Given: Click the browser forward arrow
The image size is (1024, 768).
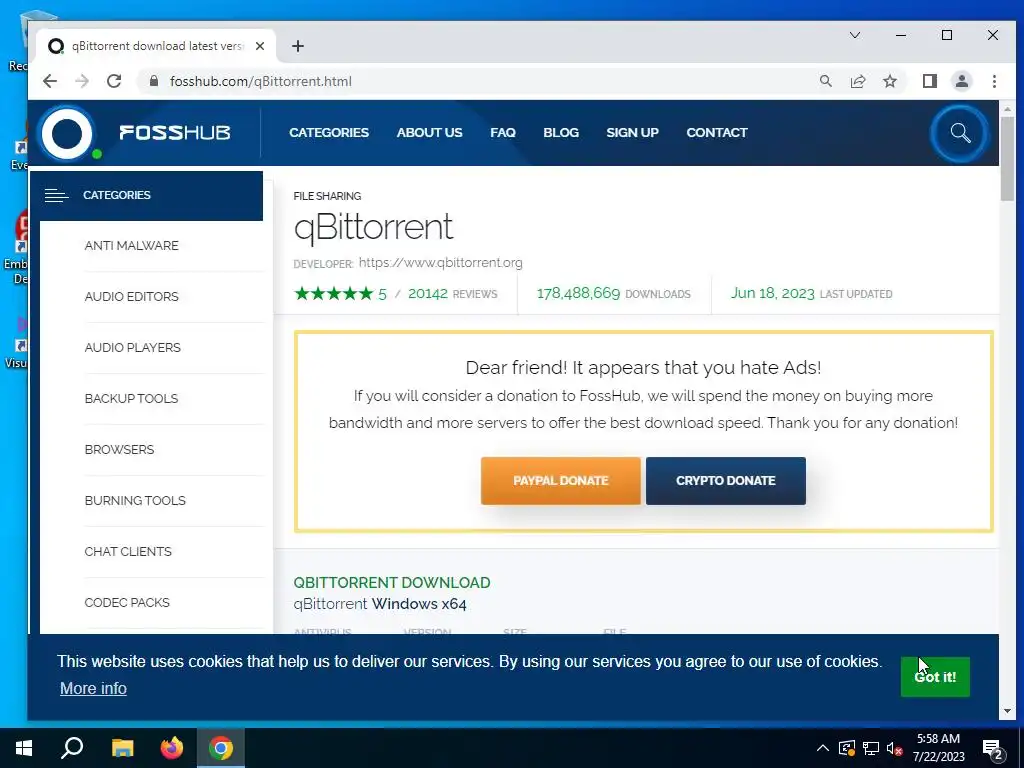Looking at the screenshot, I should [x=82, y=81].
